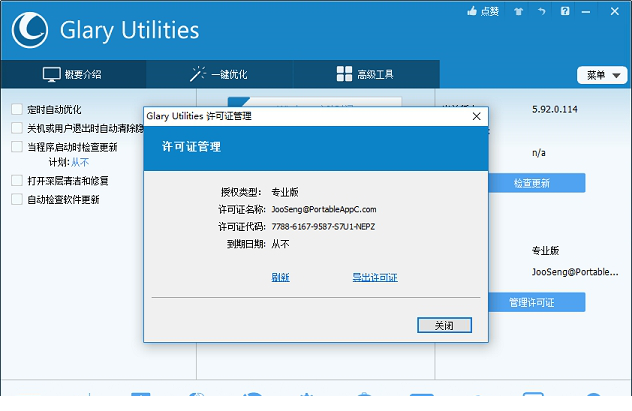The width and height of the screenshot is (632, 411).
Task: Click the 管理许可证 button
Action: pyautogui.click(x=537, y=302)
